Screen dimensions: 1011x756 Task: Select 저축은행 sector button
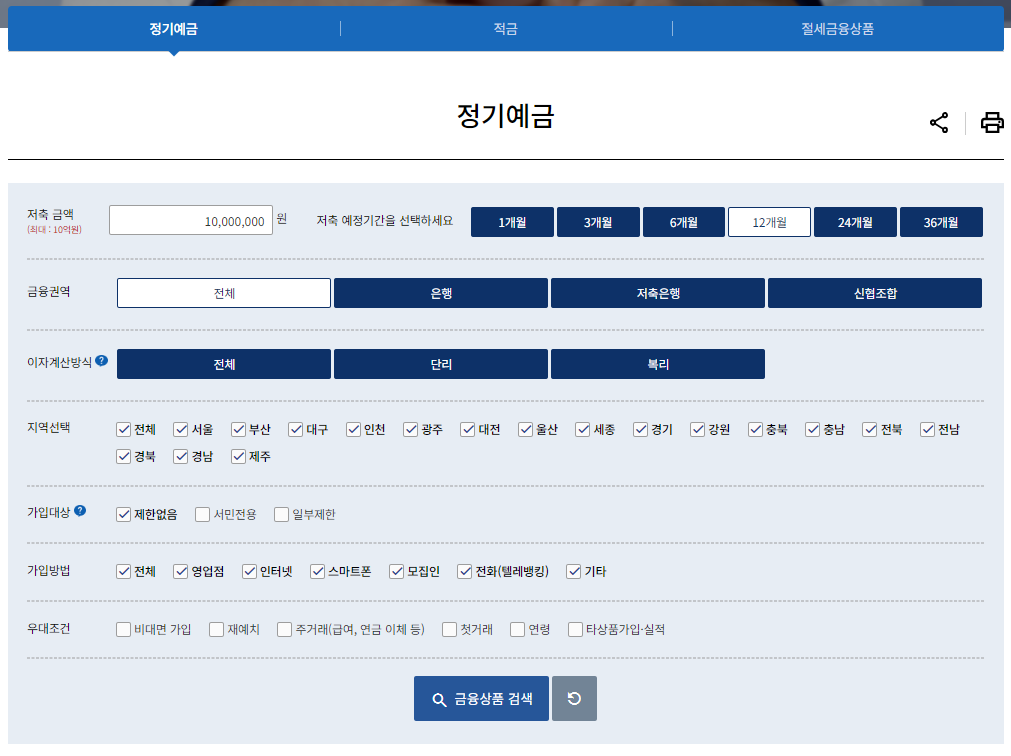[x=658, y=293]
